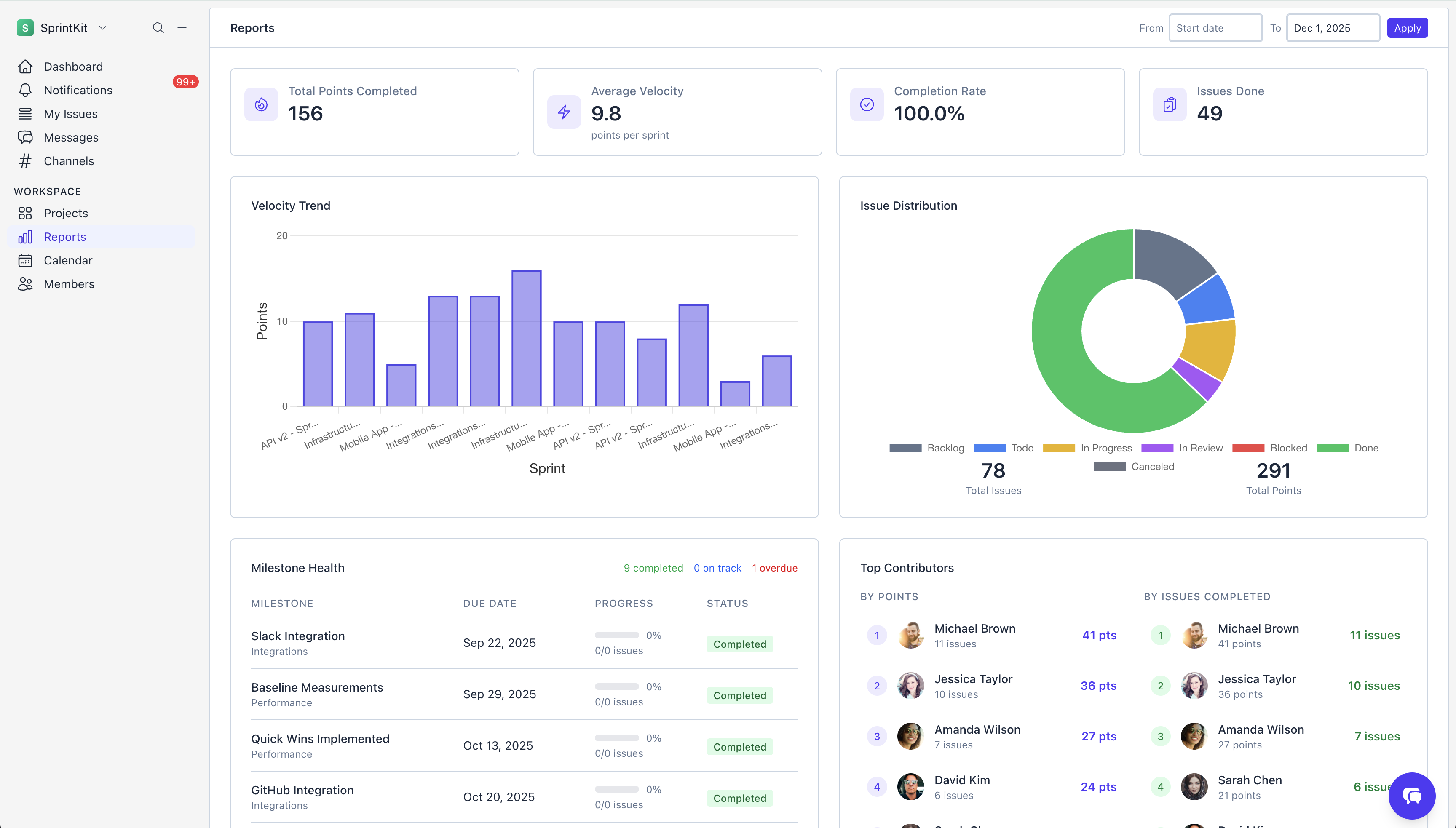This screenshot has height=828, width=1456.
Task: Select the Projects grid icon
Action: (26, 213)
